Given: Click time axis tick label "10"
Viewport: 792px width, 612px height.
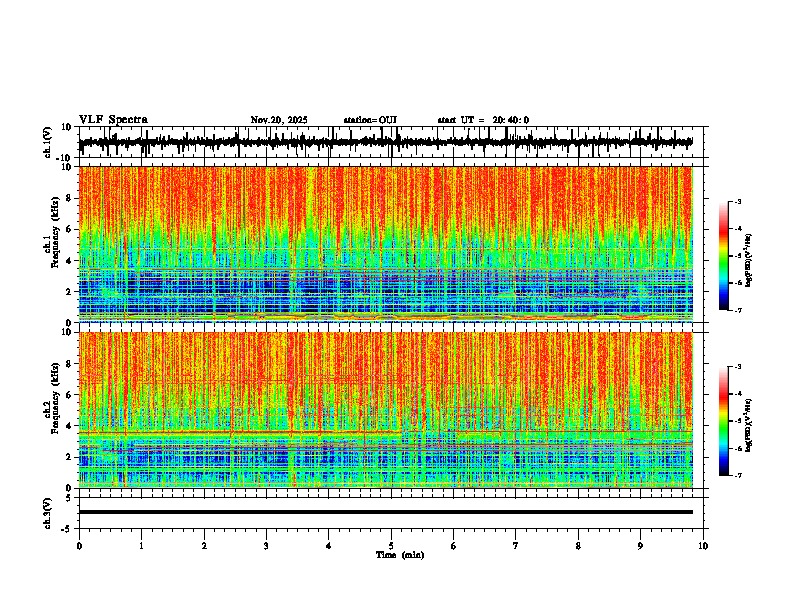Looking at the screenshot, I should tap(703, 546).
